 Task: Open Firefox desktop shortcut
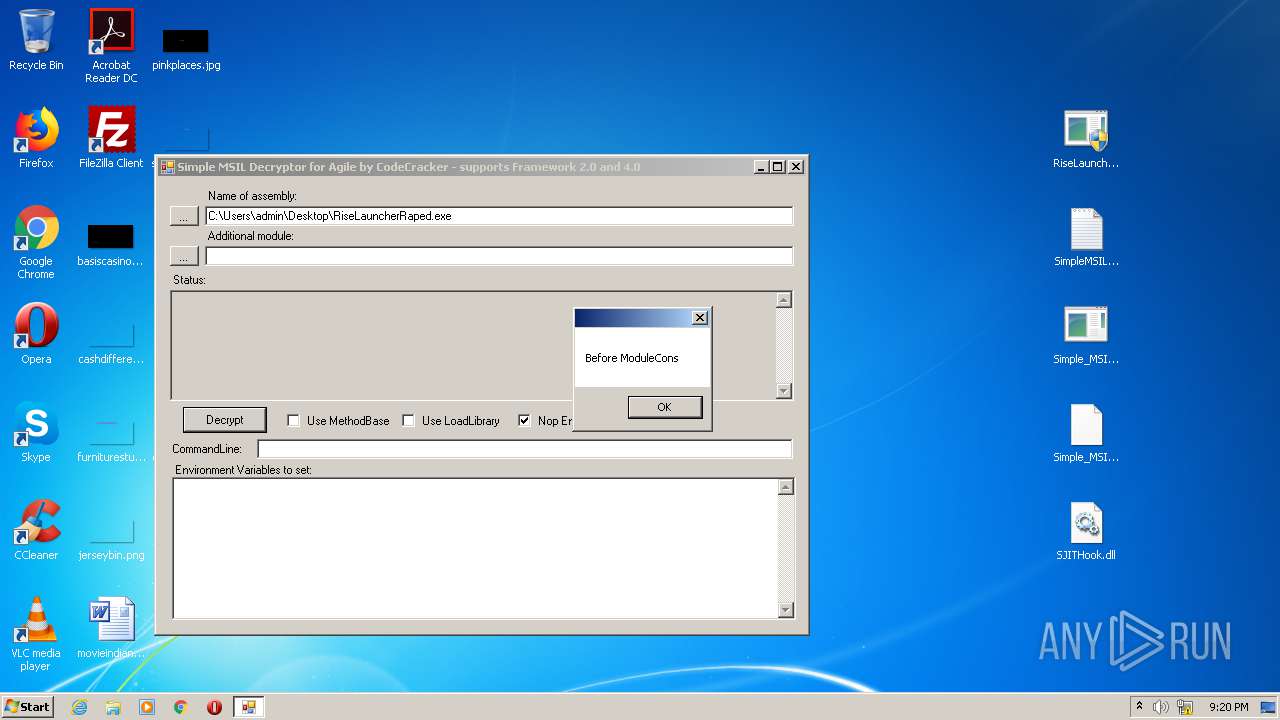[x=36, y=138]
